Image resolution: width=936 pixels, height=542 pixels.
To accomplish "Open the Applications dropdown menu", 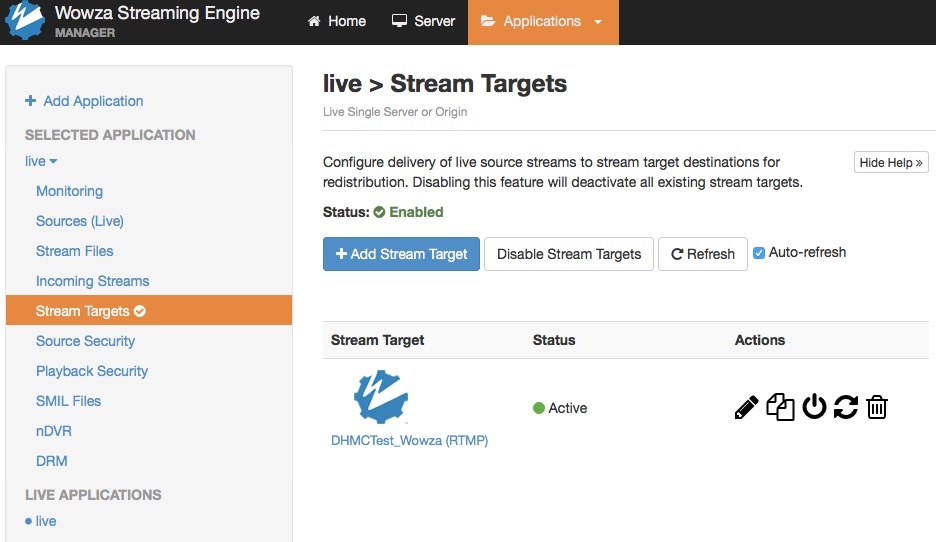I will coord(543,22).
